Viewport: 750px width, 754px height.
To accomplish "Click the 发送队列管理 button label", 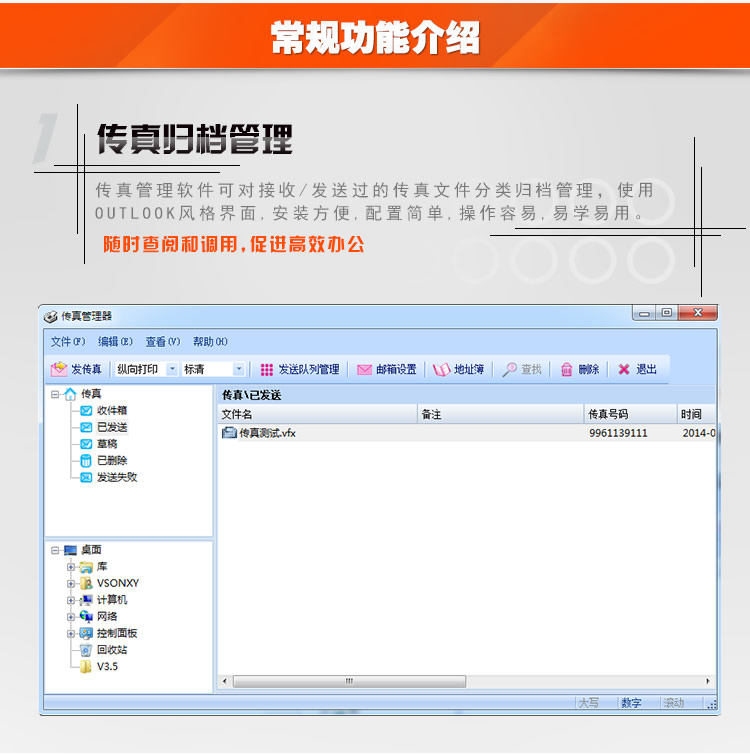I will pos(309,369).
